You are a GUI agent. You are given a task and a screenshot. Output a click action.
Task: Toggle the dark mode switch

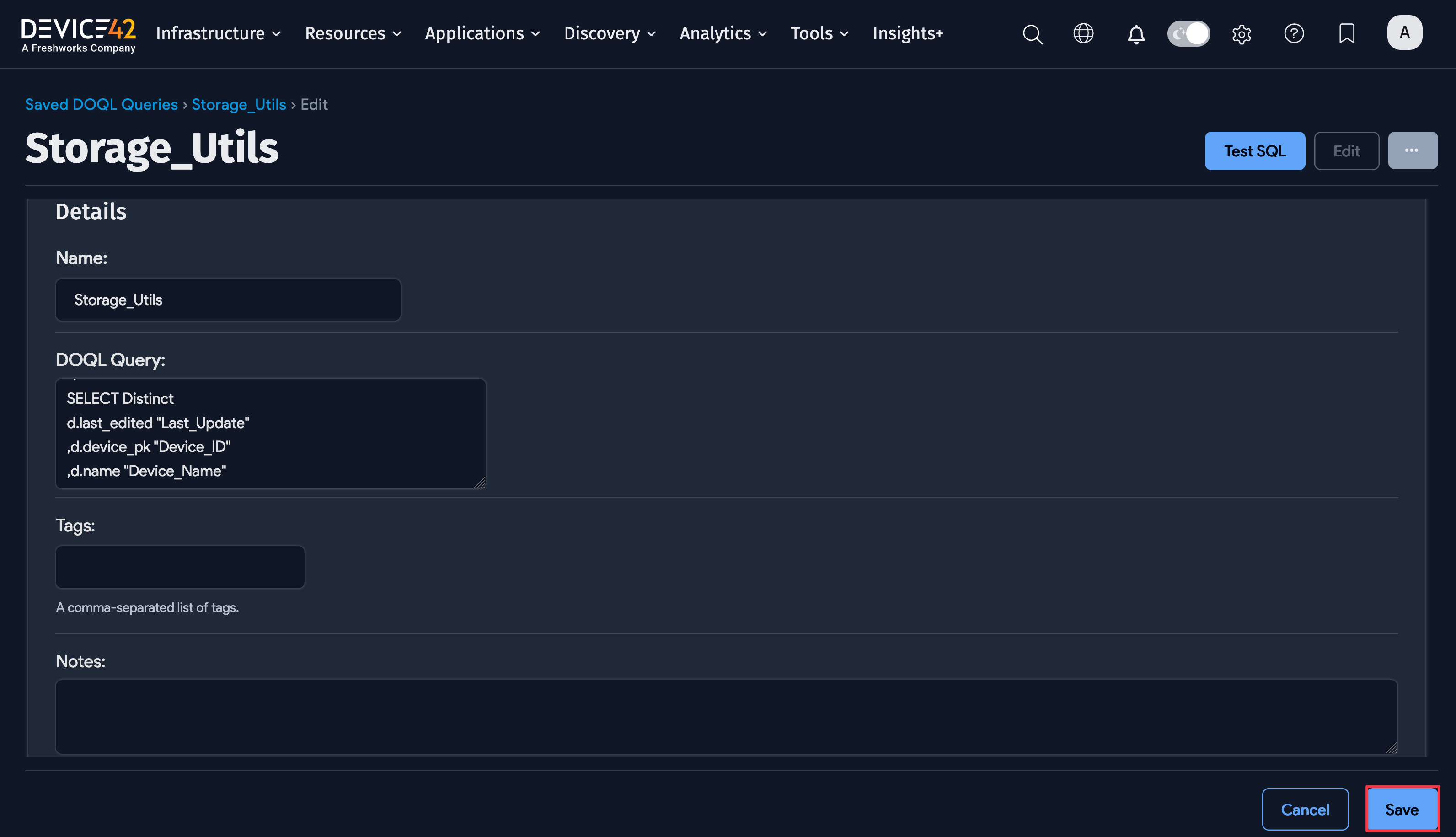1188,33
